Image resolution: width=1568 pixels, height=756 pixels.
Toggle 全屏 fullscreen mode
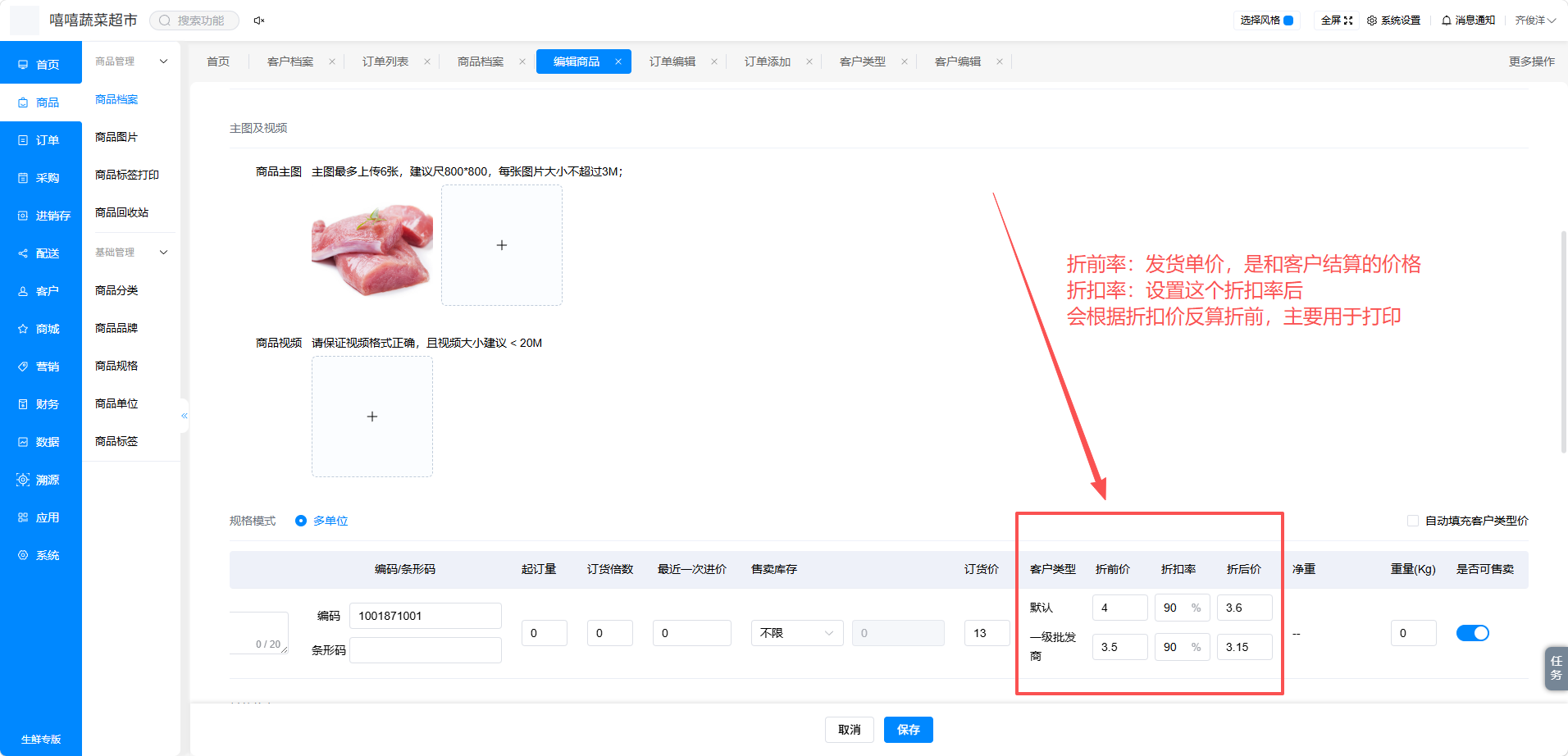pos(1337,20)
